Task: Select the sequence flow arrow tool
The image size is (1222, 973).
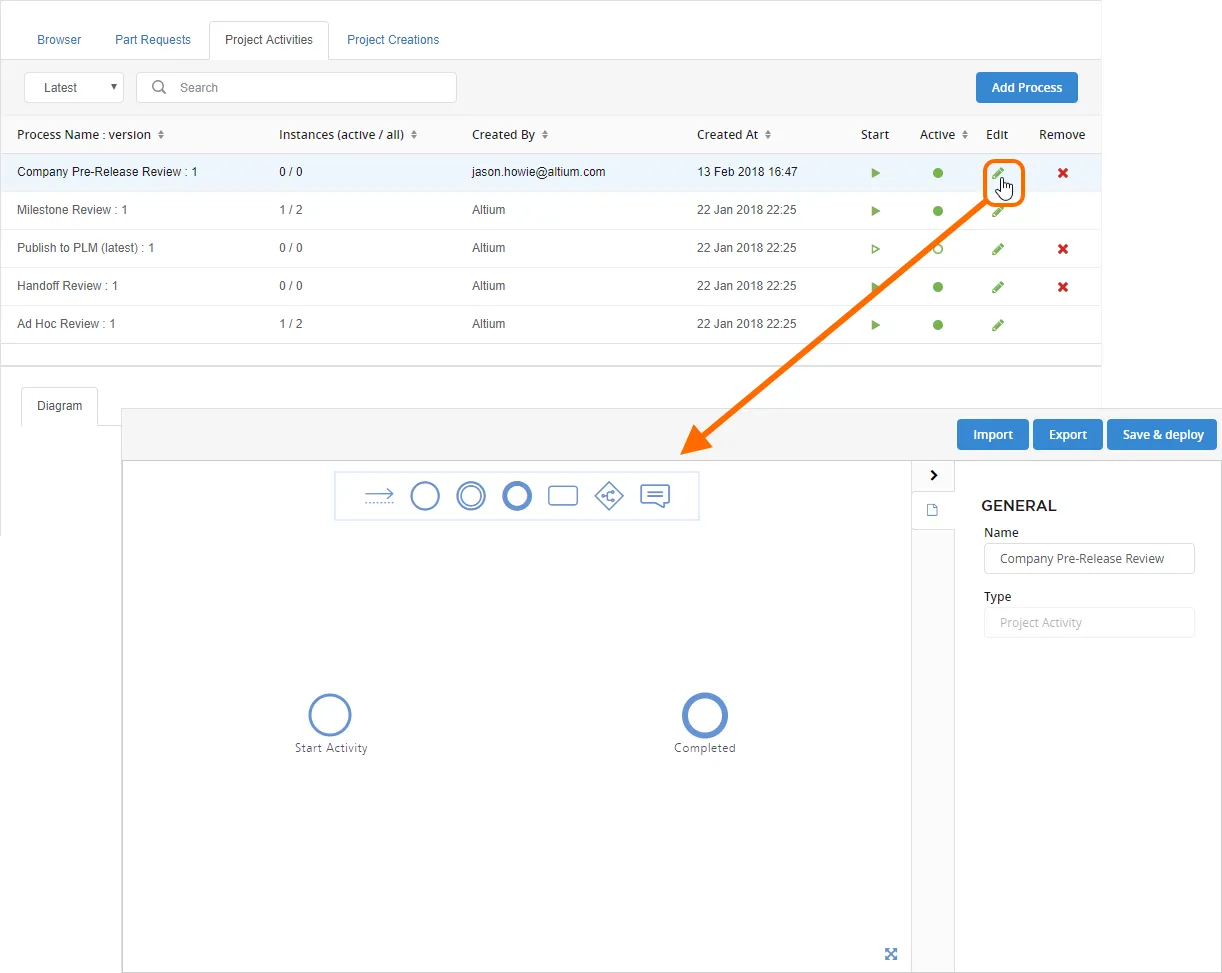Action: pos(379,496)
